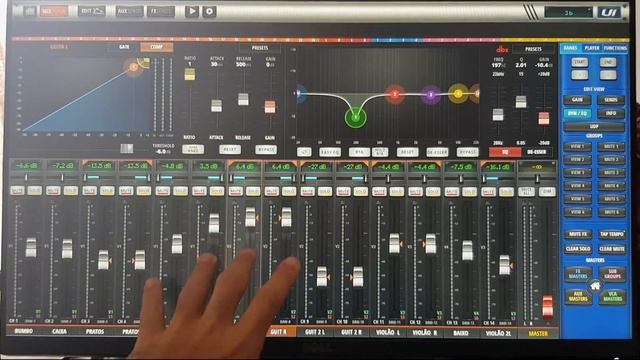This screenshot has width=640, height=360.
Task: Switch to the MIX view
Action: (53, 11)
